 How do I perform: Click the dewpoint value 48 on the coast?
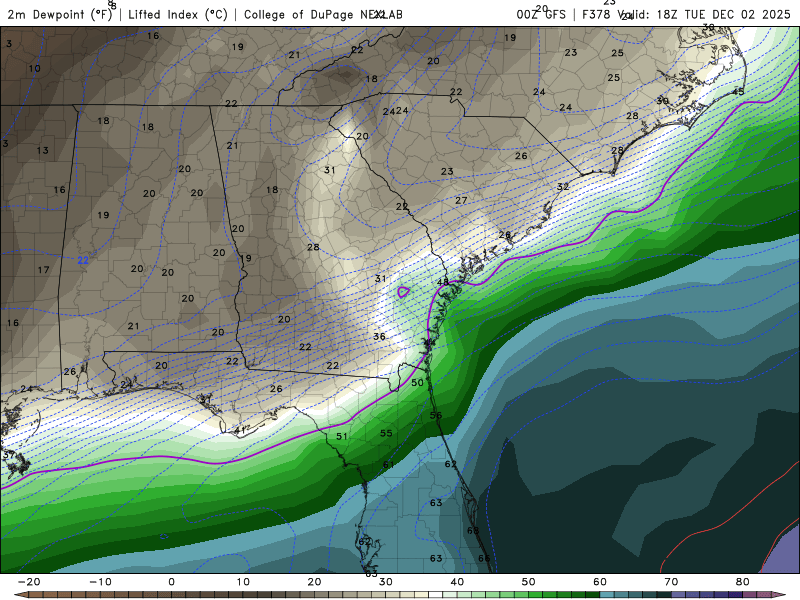point(443,282)
